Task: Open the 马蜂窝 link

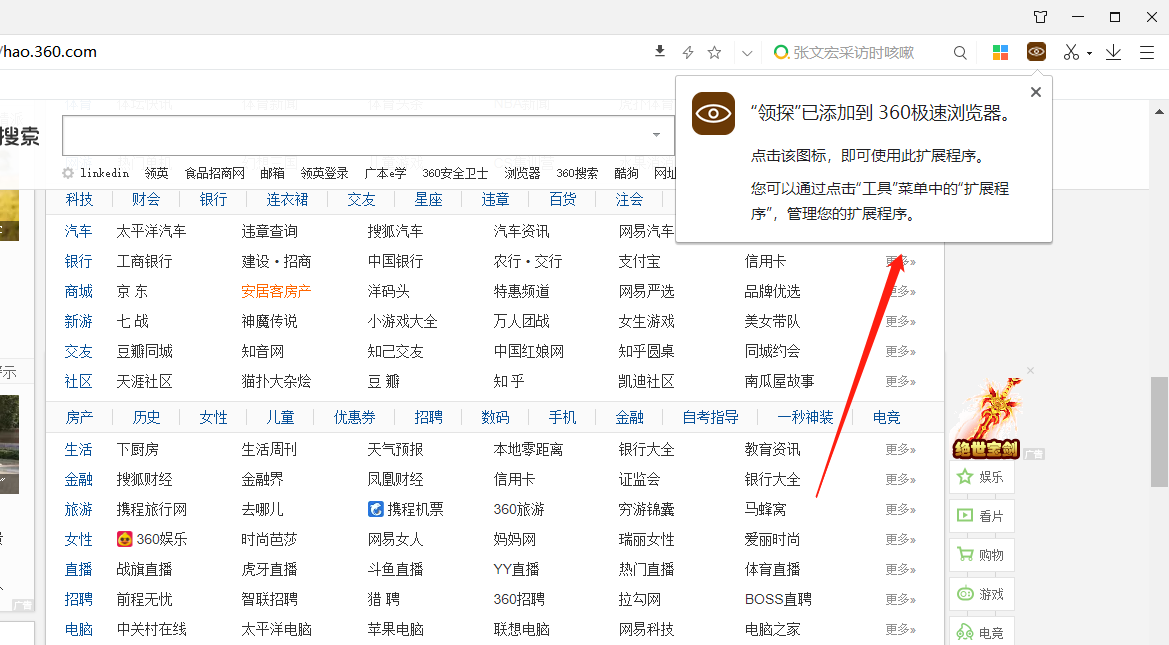Action: [765, 509]
